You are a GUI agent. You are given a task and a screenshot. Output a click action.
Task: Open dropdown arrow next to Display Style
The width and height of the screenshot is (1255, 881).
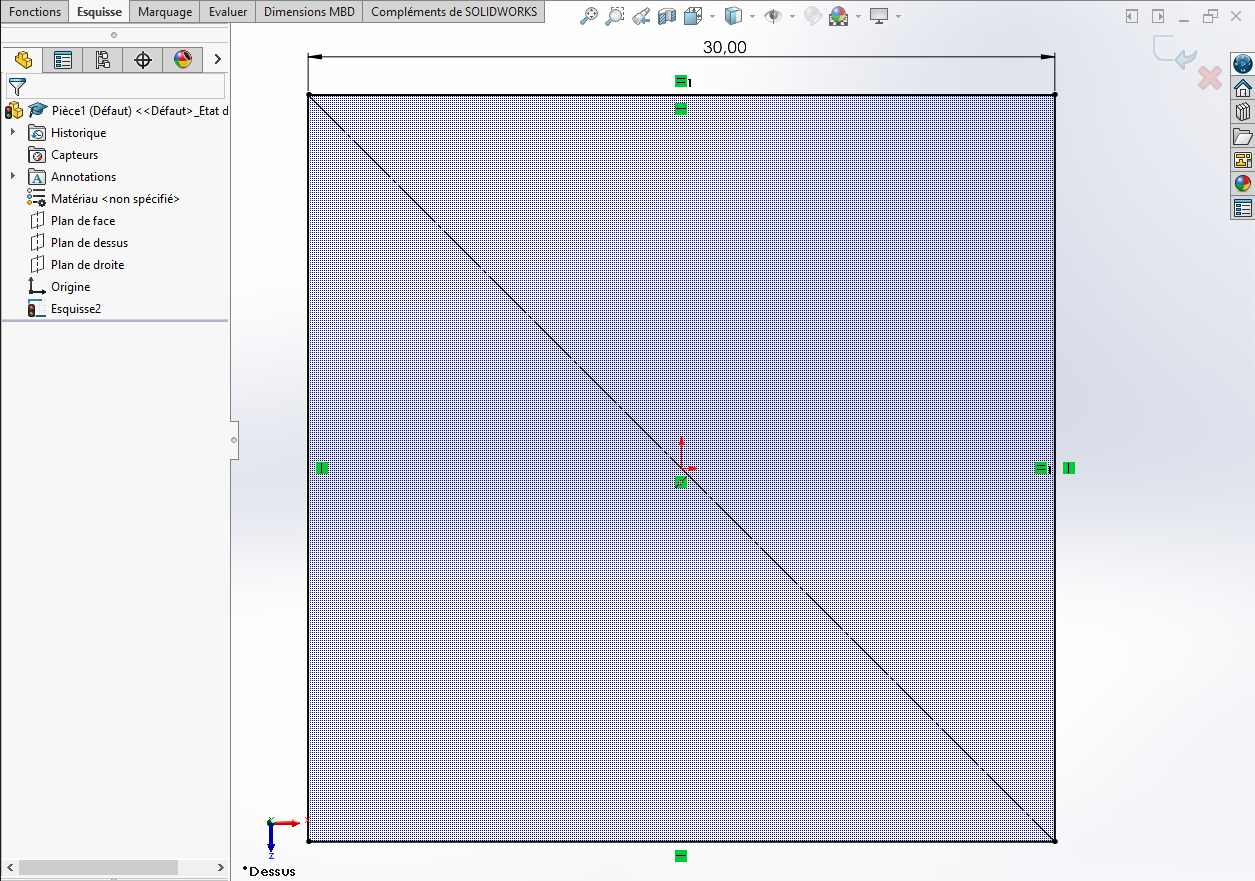click(751, 16)
